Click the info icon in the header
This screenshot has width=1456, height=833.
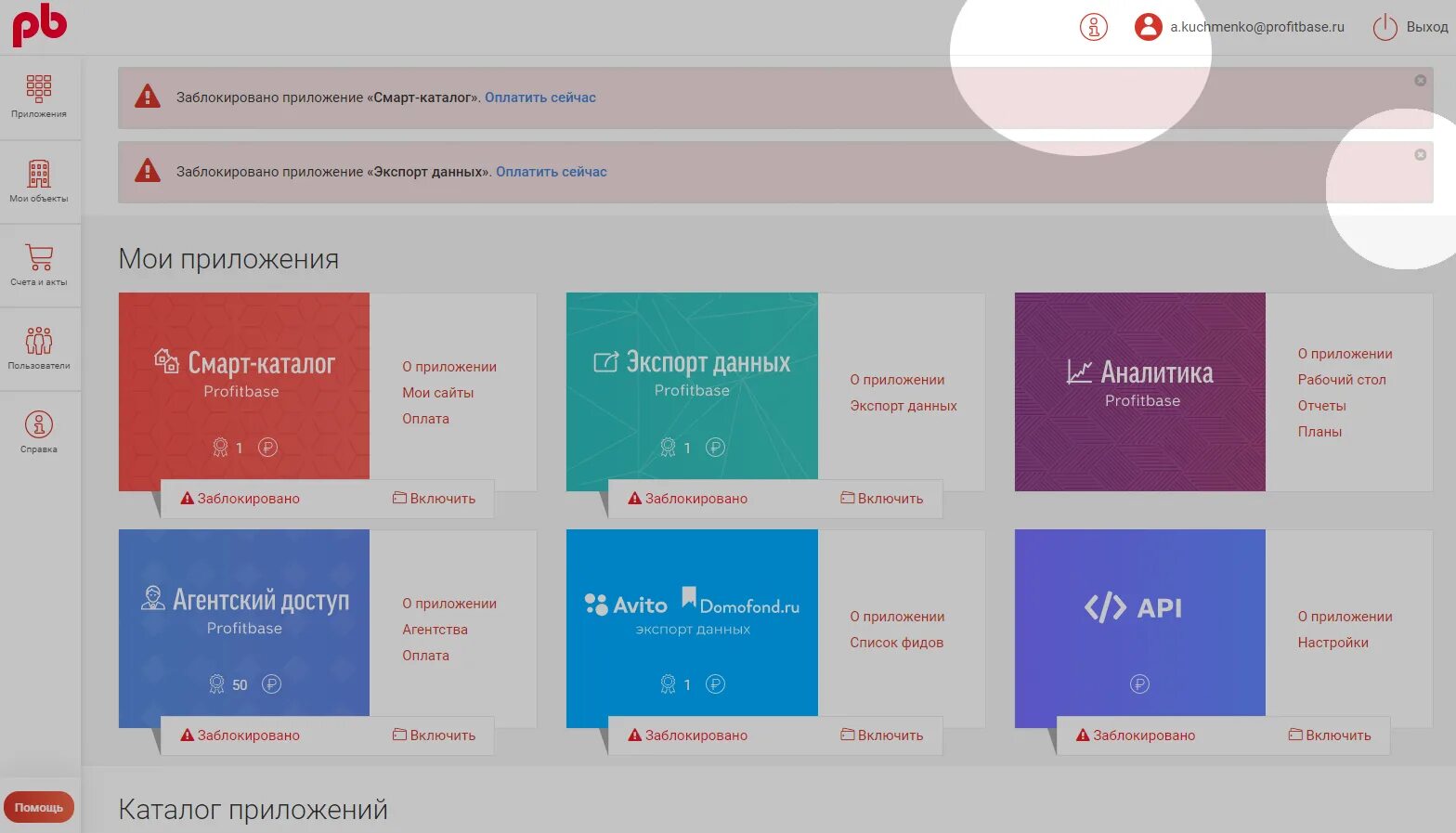click(x=1094, y=27)
